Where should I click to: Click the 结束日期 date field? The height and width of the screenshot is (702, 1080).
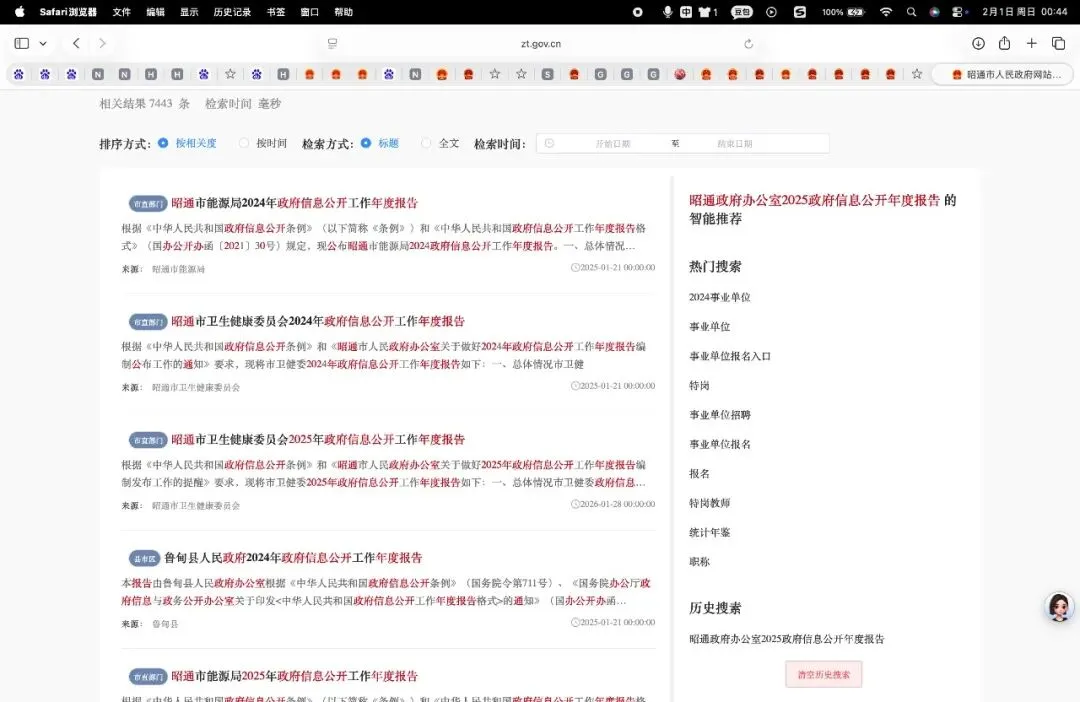tap(734, 143)
